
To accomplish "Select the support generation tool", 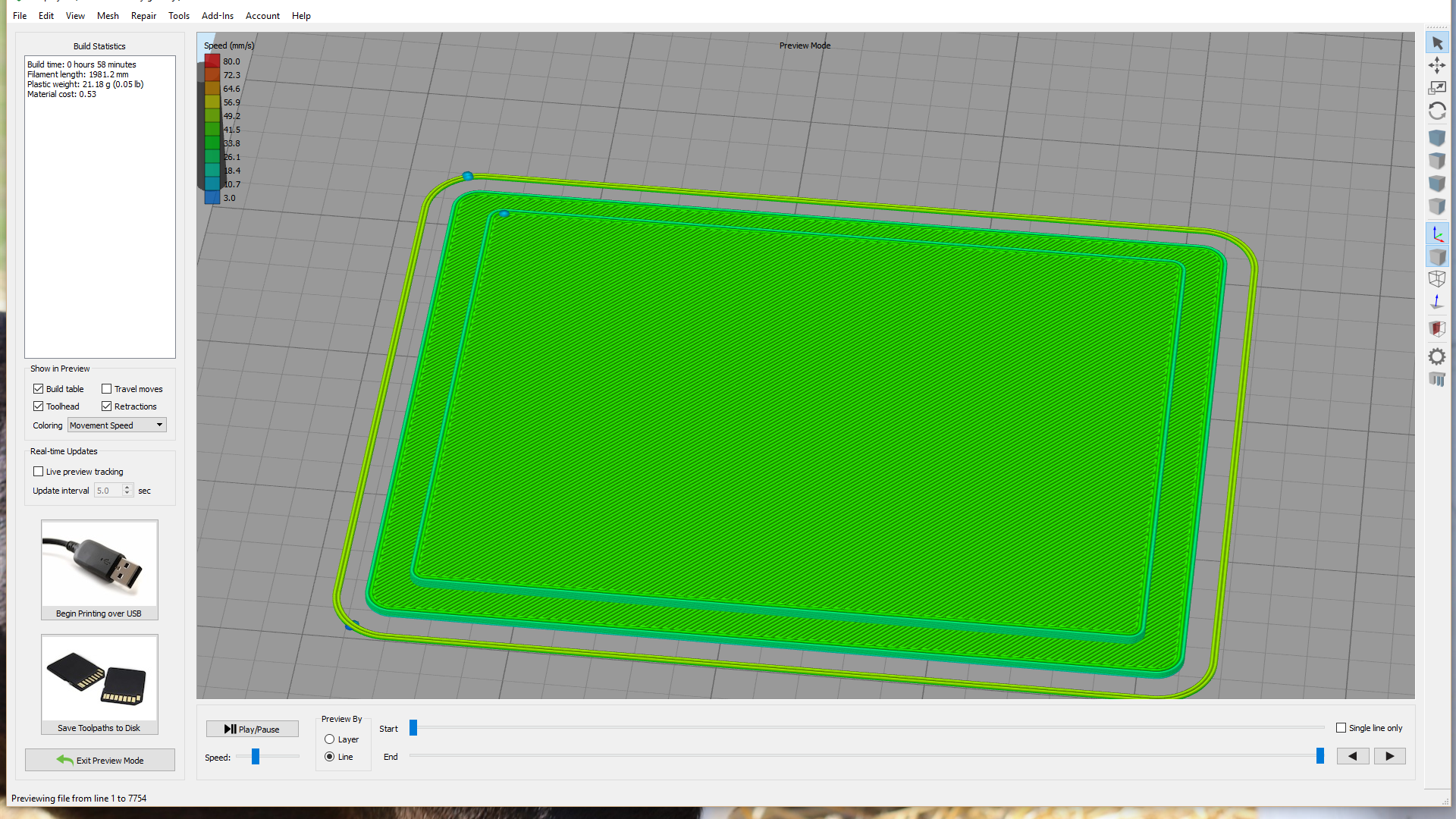I will [1437, 380].
